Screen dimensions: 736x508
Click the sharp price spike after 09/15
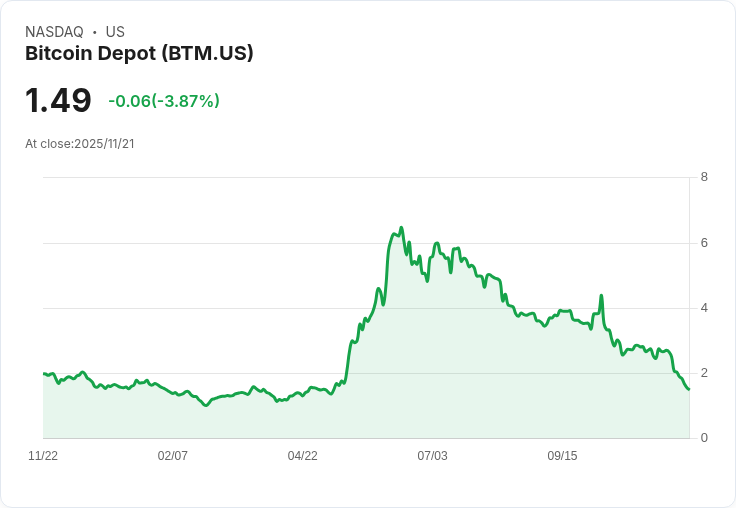click(601, 296)
